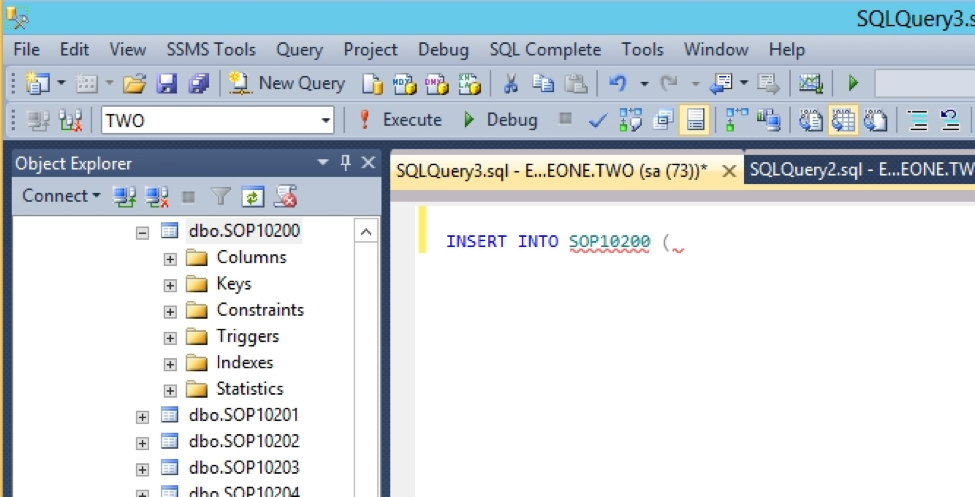
Task: Open a new Analysis Services XMLA Query
Action: coord(469,83)
